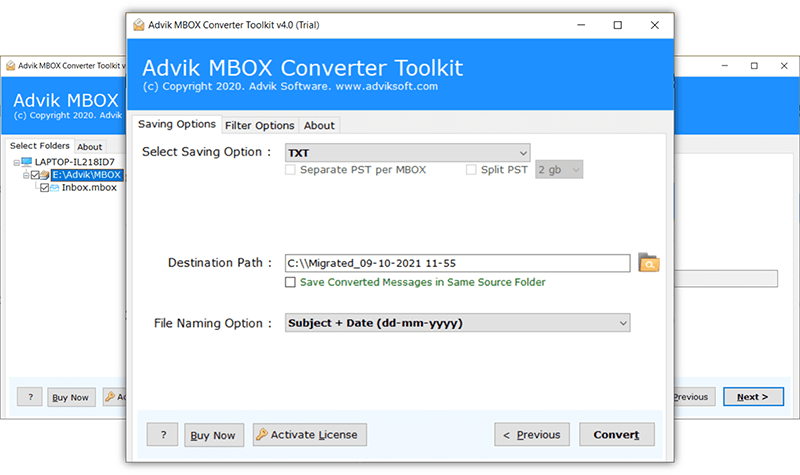The image size is (800, 475).
Task: Click the envelope app icon in back window title
Action: pos(10,66)
